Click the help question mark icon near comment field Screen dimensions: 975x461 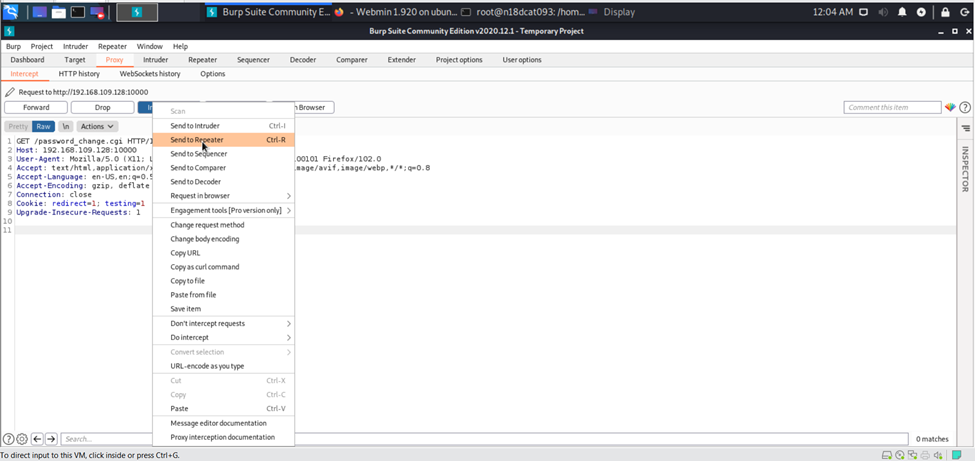pyautogui.click(x=964, y=108)
